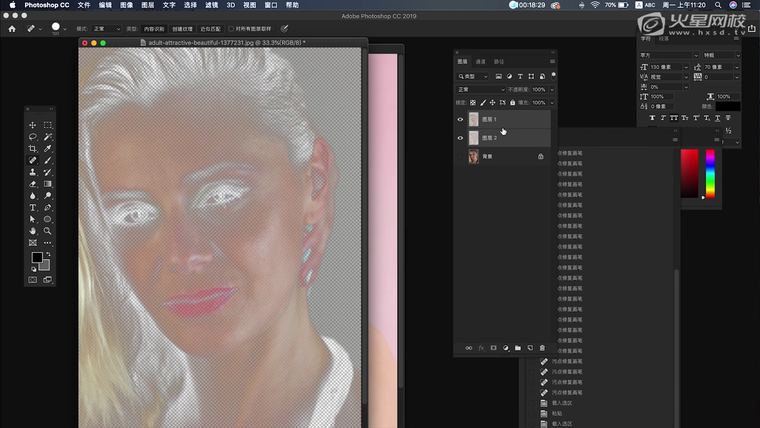Select the Horizontal Type tool

tap(33, 207)
